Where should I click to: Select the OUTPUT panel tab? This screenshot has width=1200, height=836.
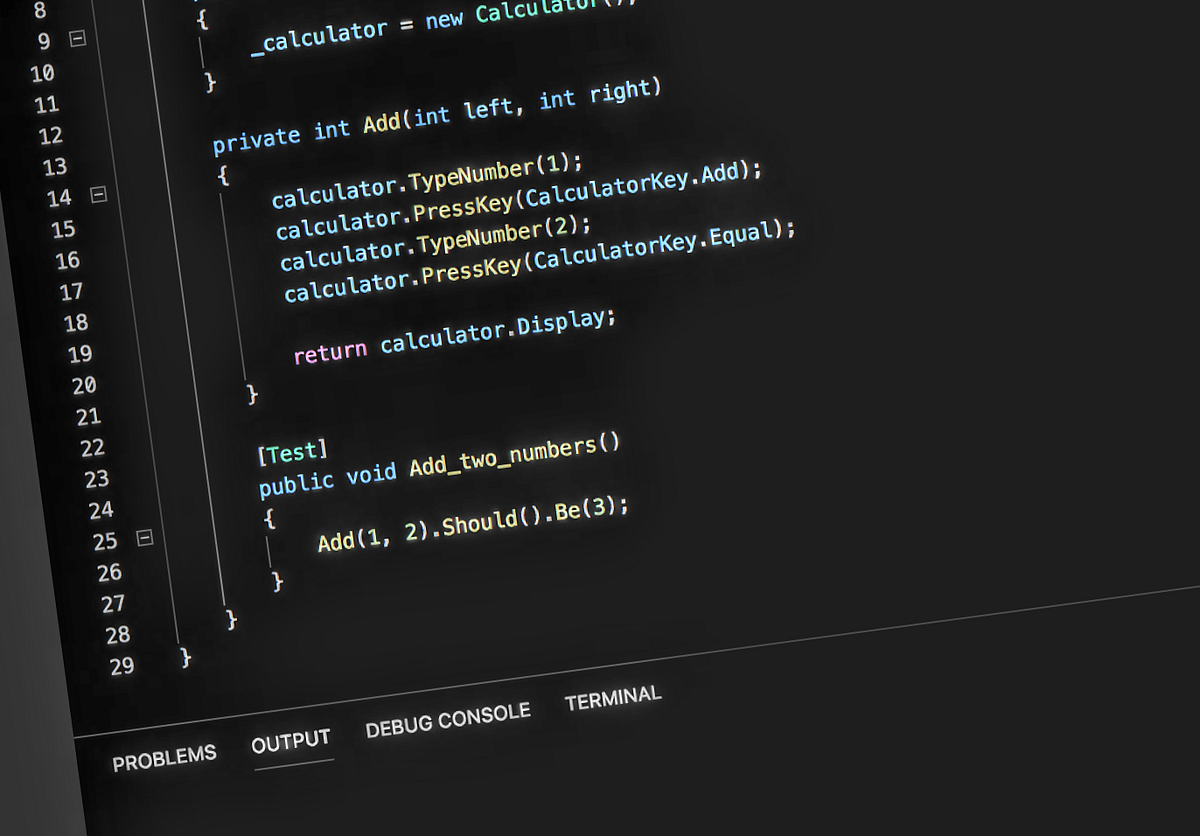tap(291, 742)
